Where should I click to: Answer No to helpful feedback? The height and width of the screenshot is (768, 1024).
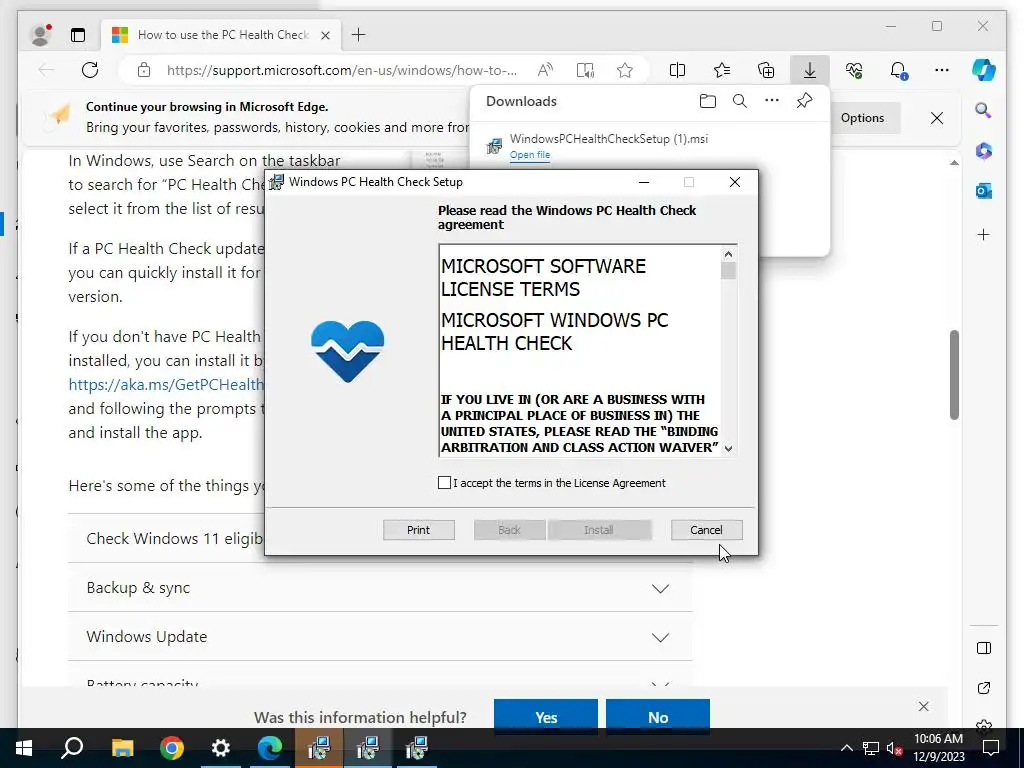point(658,716)
